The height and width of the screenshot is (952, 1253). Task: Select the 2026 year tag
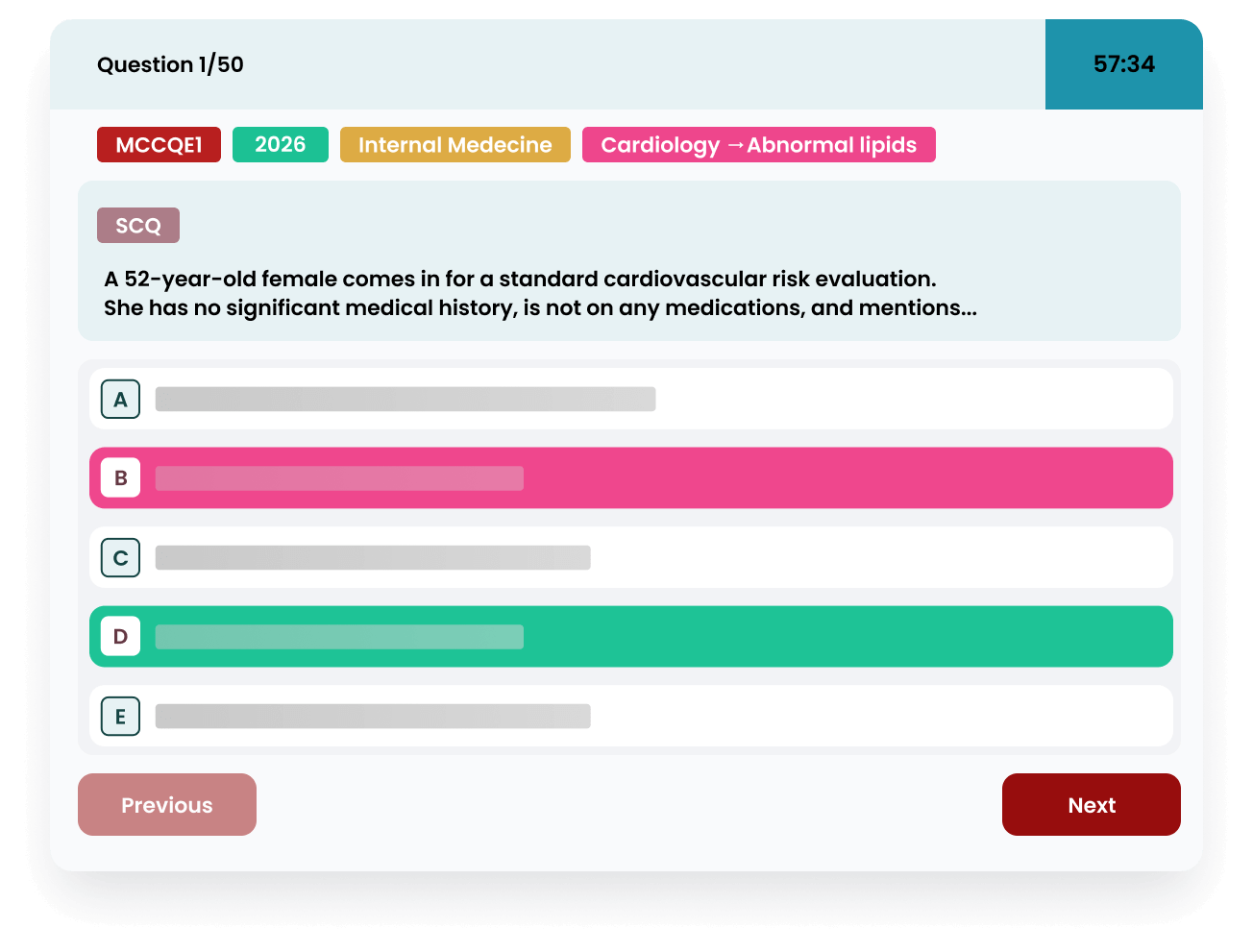pyautogui.click(x=280, y=145)
